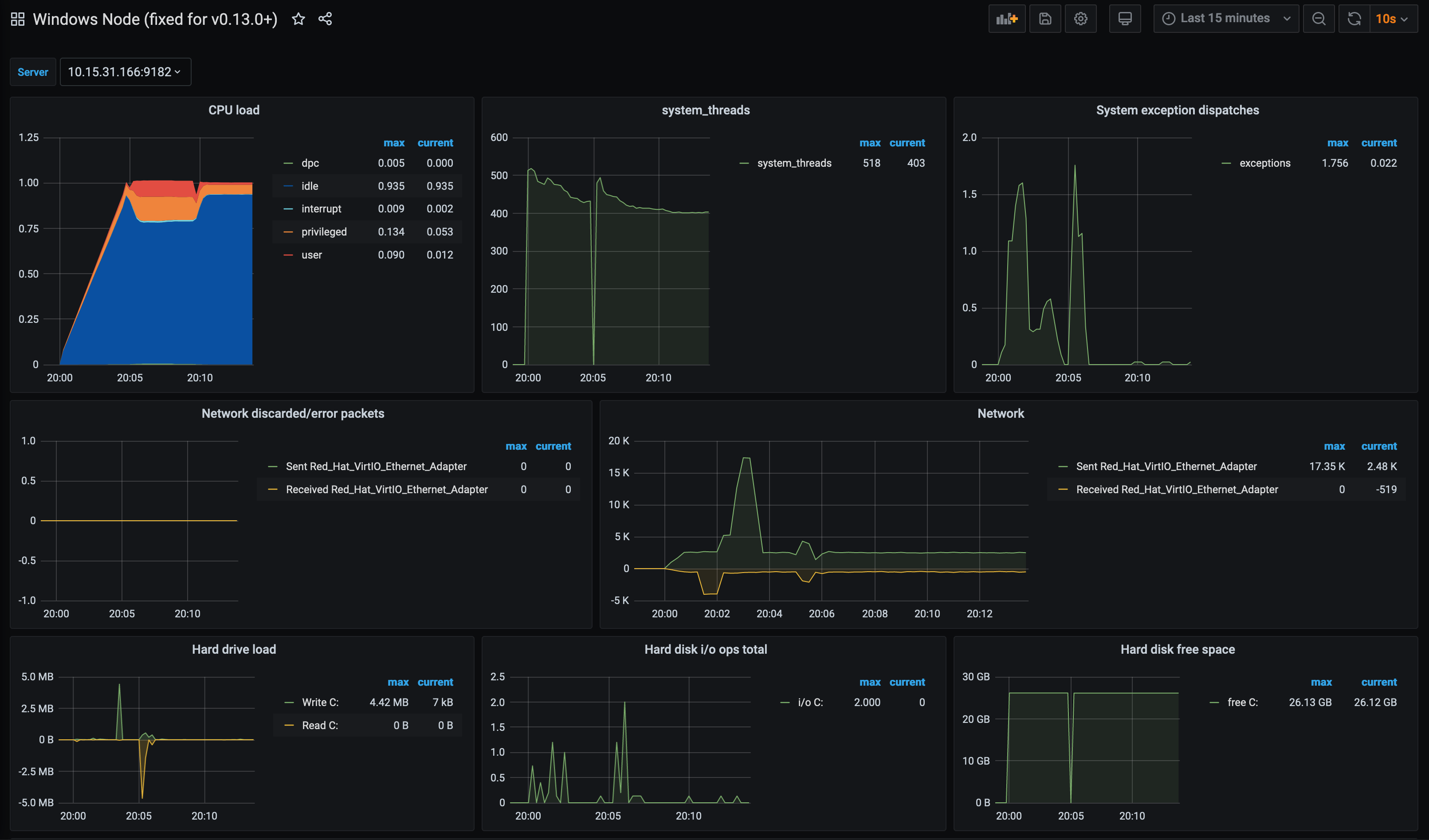
Task: Zoom out the time range with the magnifier icon
Action: click(1319, 18)
